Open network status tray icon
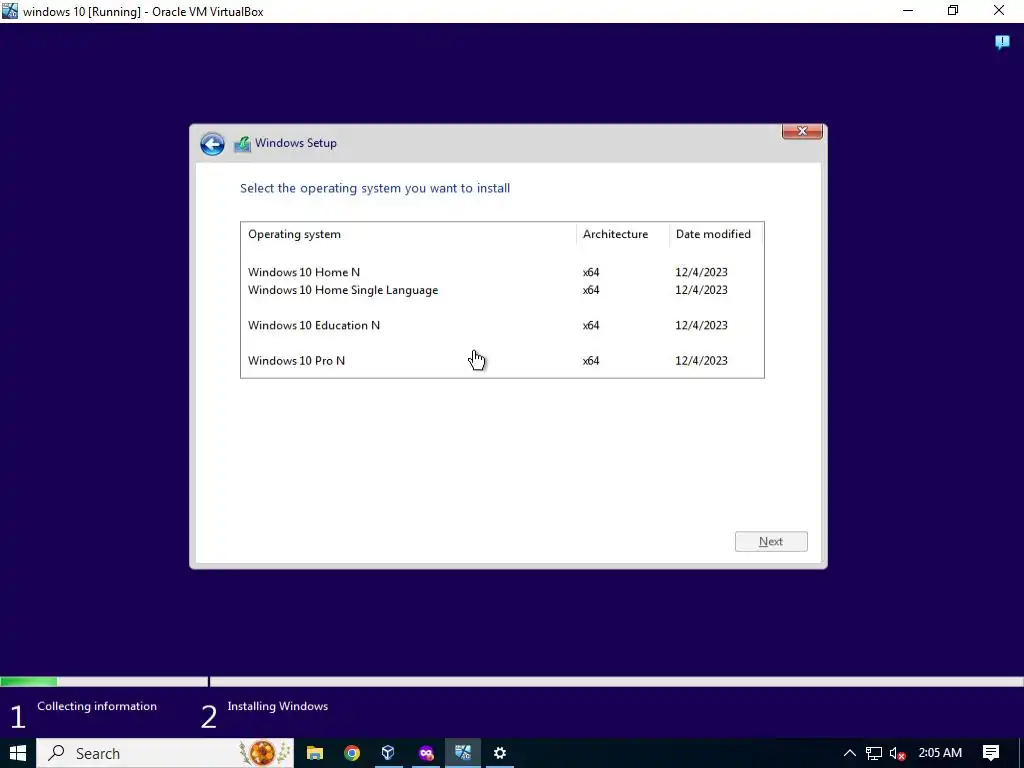Image resolution: width=1024 pixels, height=768 pixels. click(x=874, y=753)
